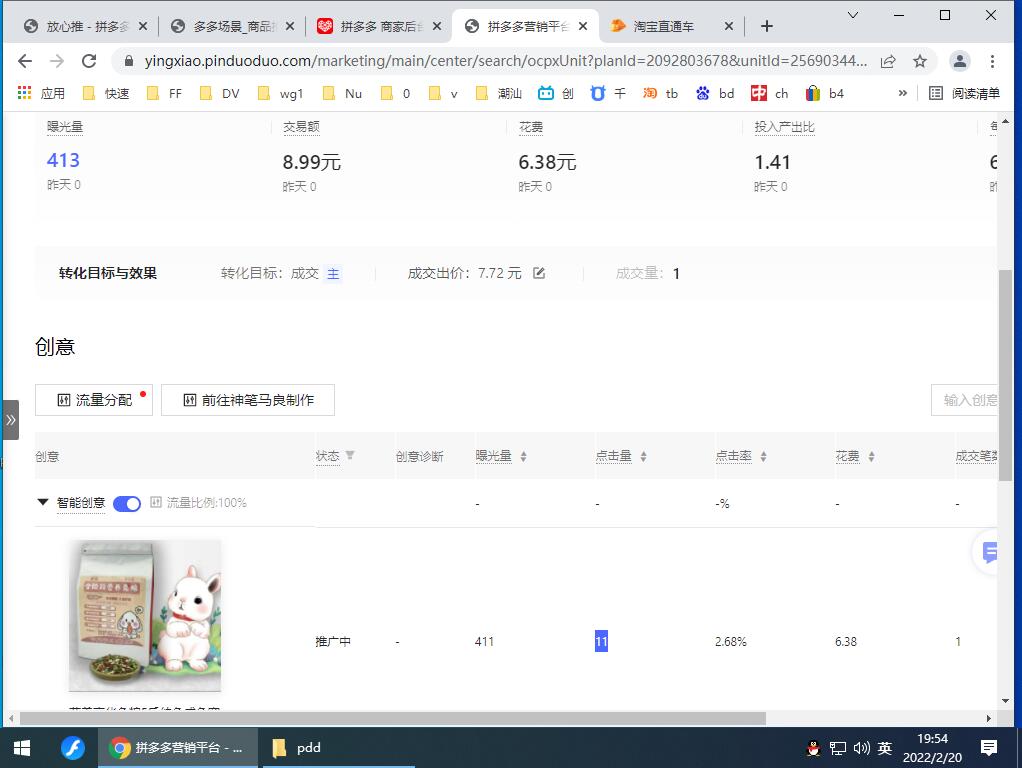1022x768 pixels.
Task: Open the Nu bookmark folder
Action: (343, 93)
